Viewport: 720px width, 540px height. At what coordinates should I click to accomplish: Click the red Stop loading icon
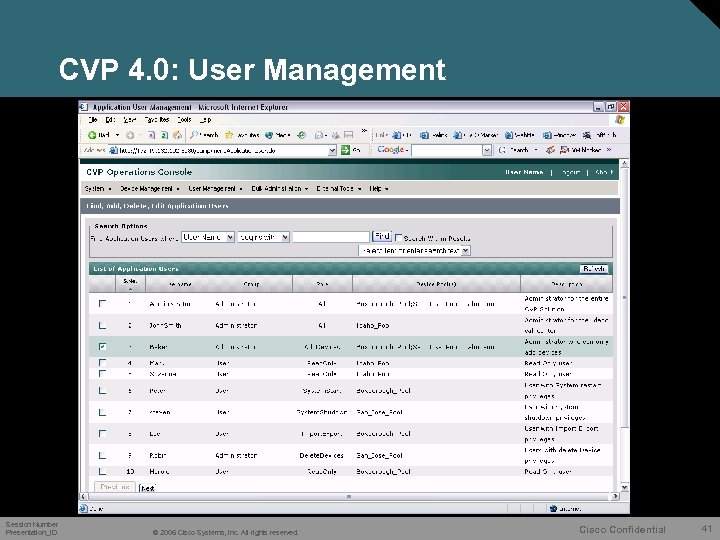tap(152, 135)
